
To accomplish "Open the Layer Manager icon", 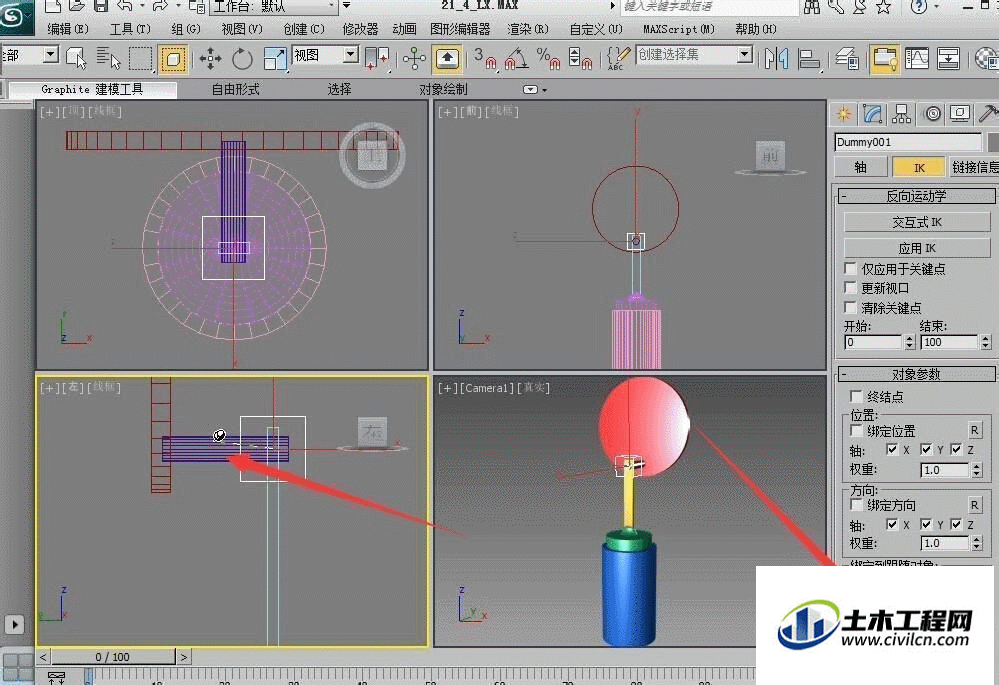I will pos(847,59).
